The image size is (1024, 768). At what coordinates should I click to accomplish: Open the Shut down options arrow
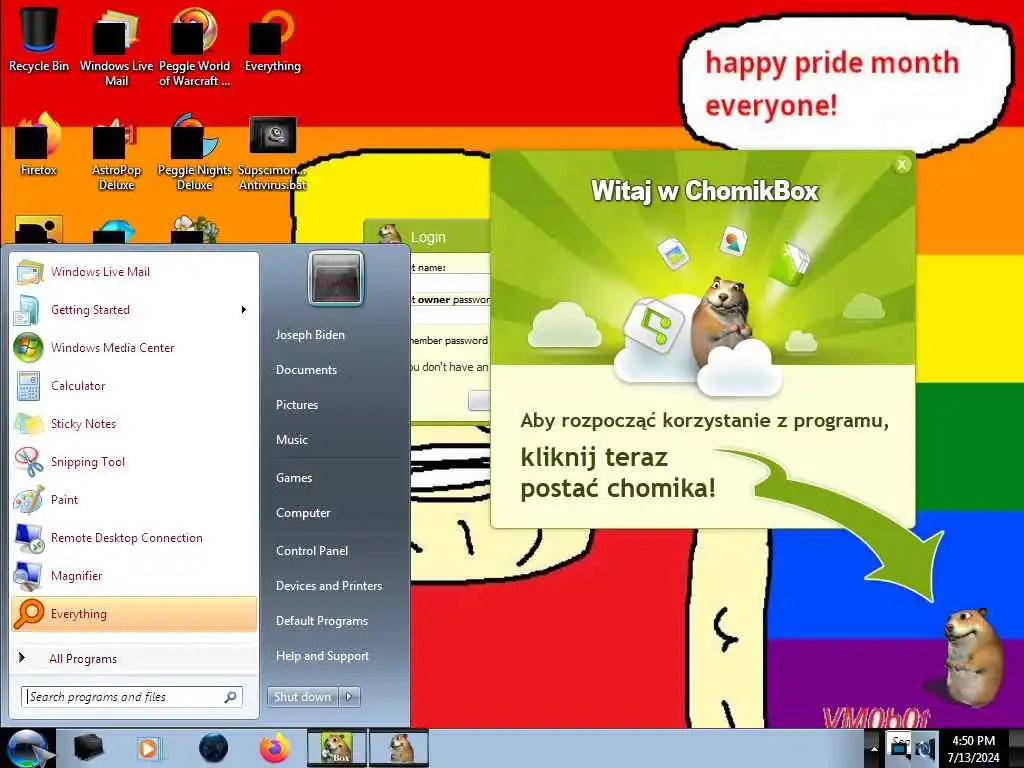[349, 697]
